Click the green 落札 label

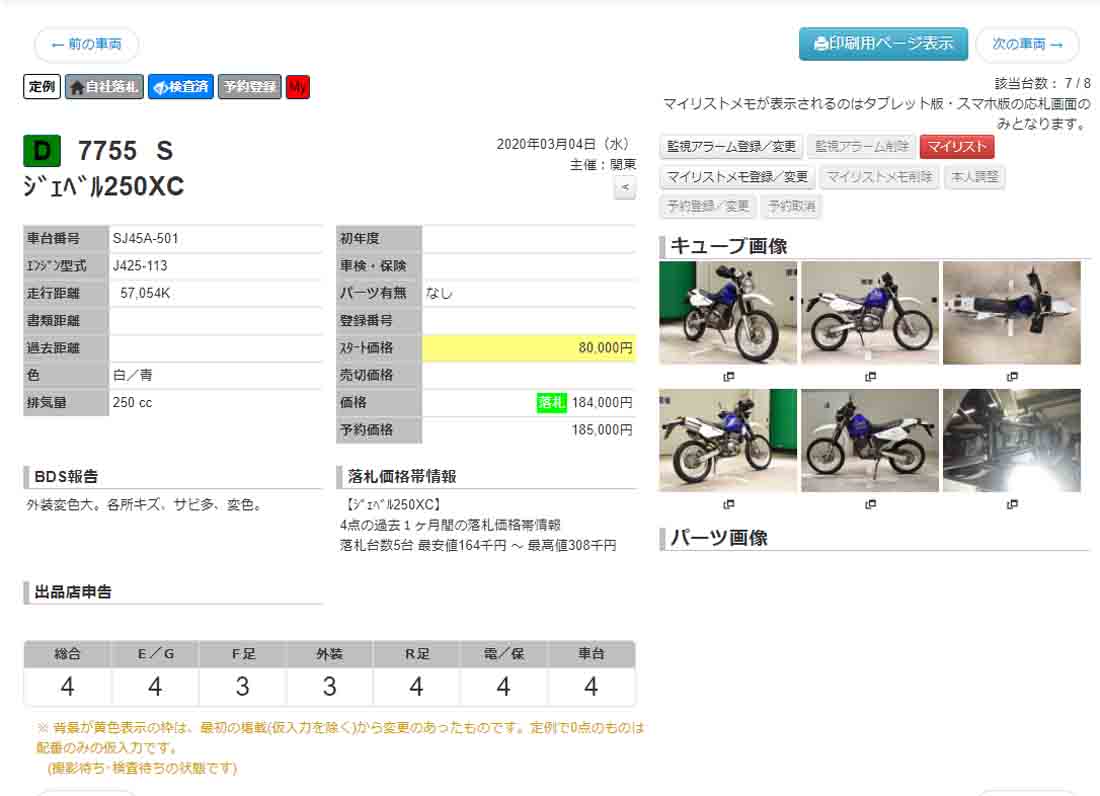point(551,403)
